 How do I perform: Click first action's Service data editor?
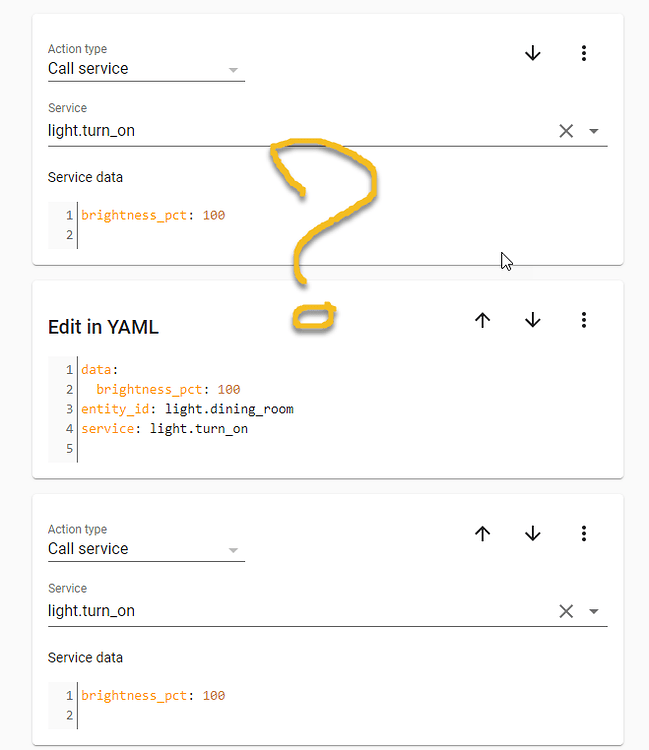tap(328, 225)
